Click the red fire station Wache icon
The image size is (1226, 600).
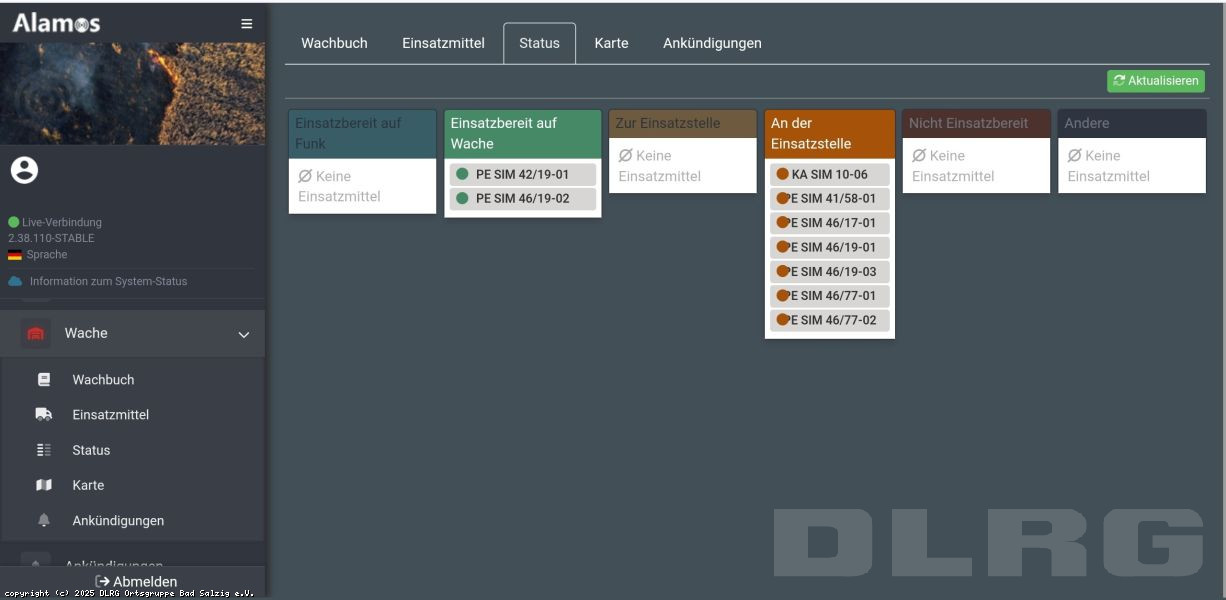coord(36,334)
